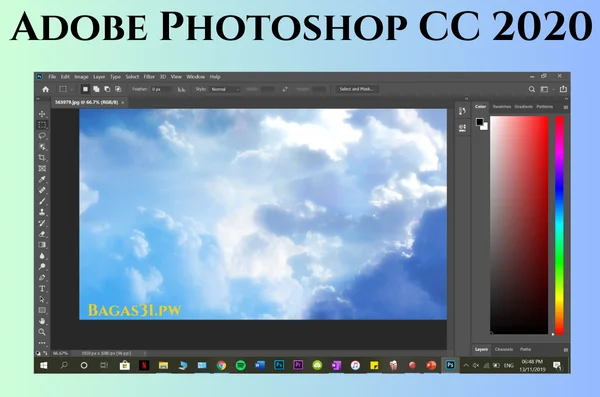The height and width of the screenshot is (397, 600).
Task: Click inside the red color picker field
Action: tap(519, 225)
